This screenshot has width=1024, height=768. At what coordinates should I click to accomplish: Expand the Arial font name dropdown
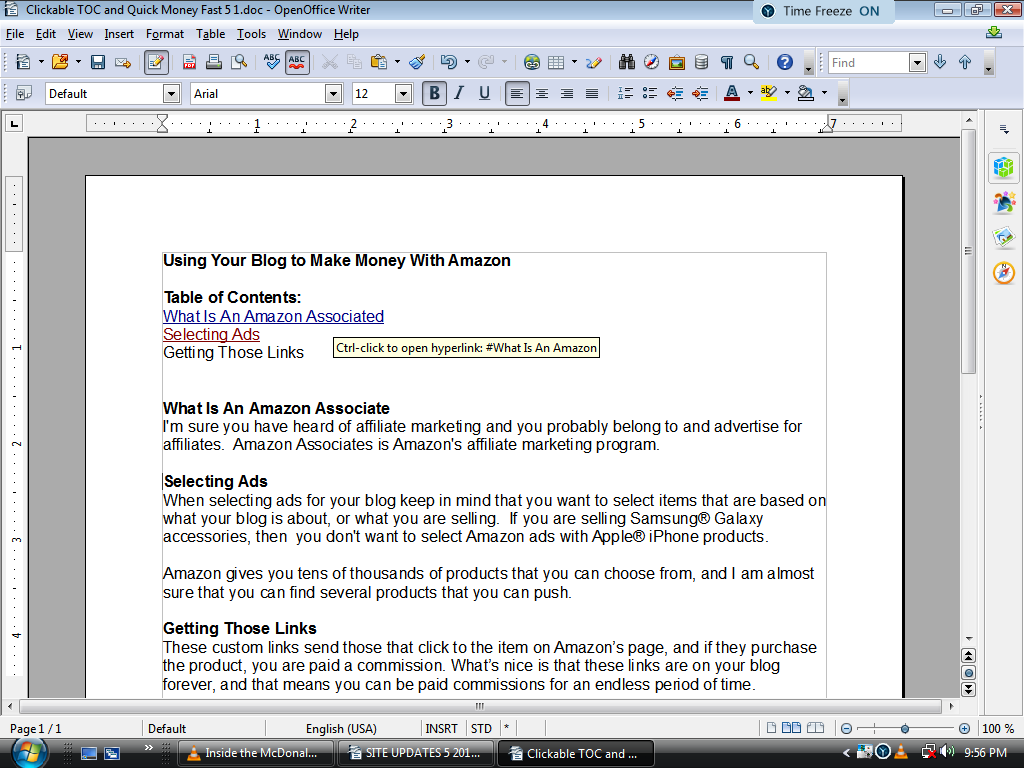pyautogui.click(x=333, y=94)
